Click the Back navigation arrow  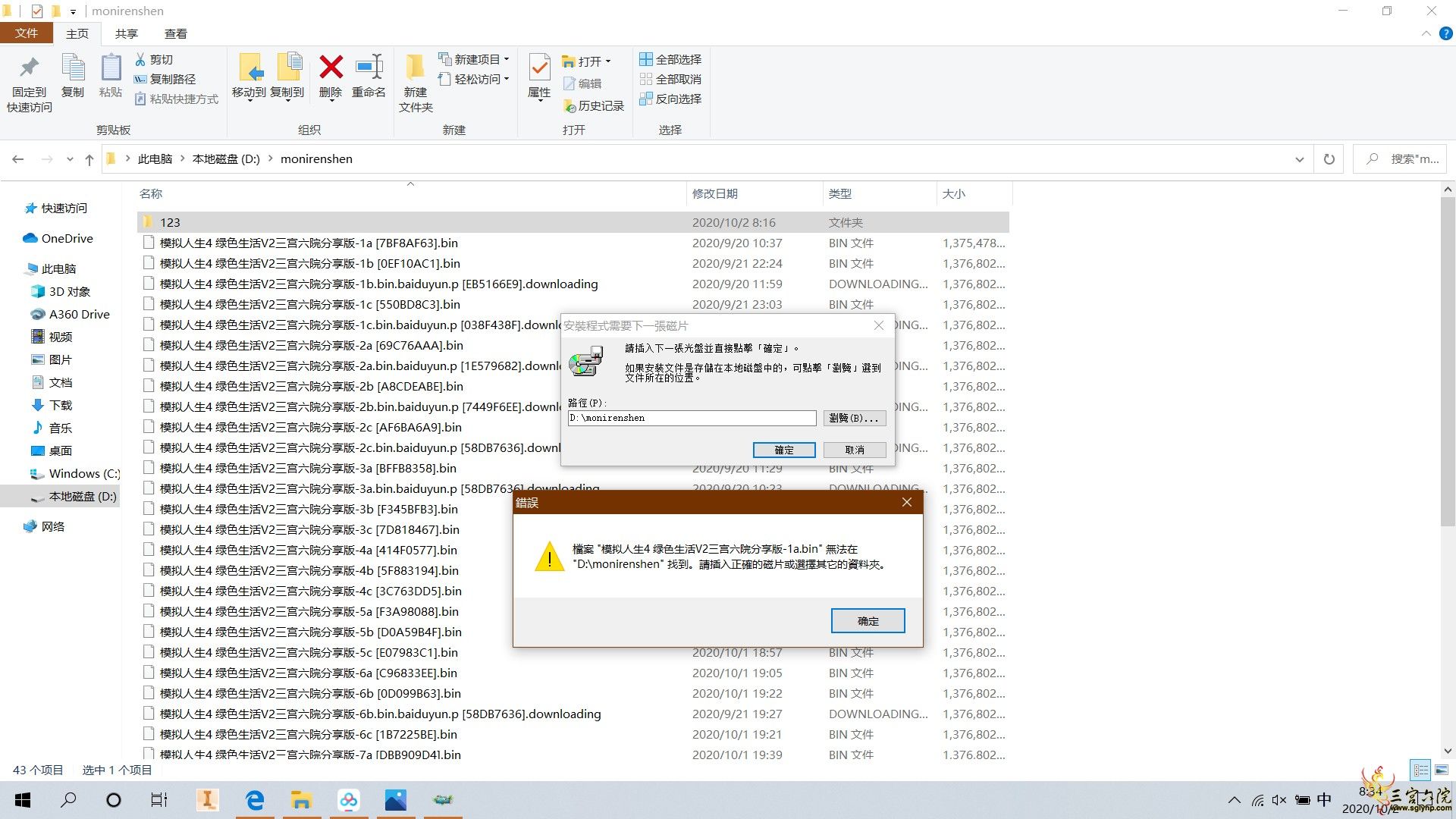(x=18, y=159)
